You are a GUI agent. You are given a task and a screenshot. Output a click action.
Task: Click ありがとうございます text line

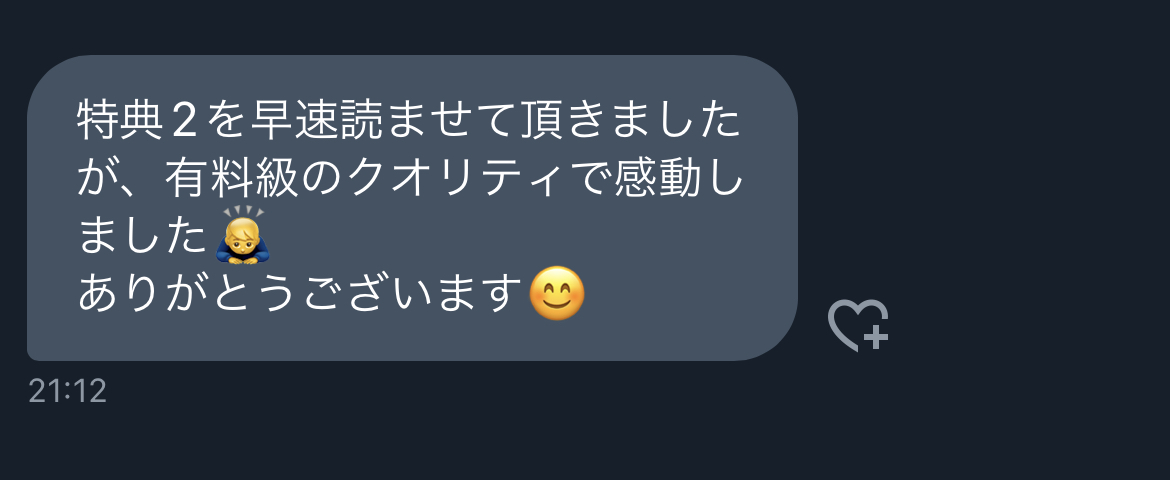300,294
